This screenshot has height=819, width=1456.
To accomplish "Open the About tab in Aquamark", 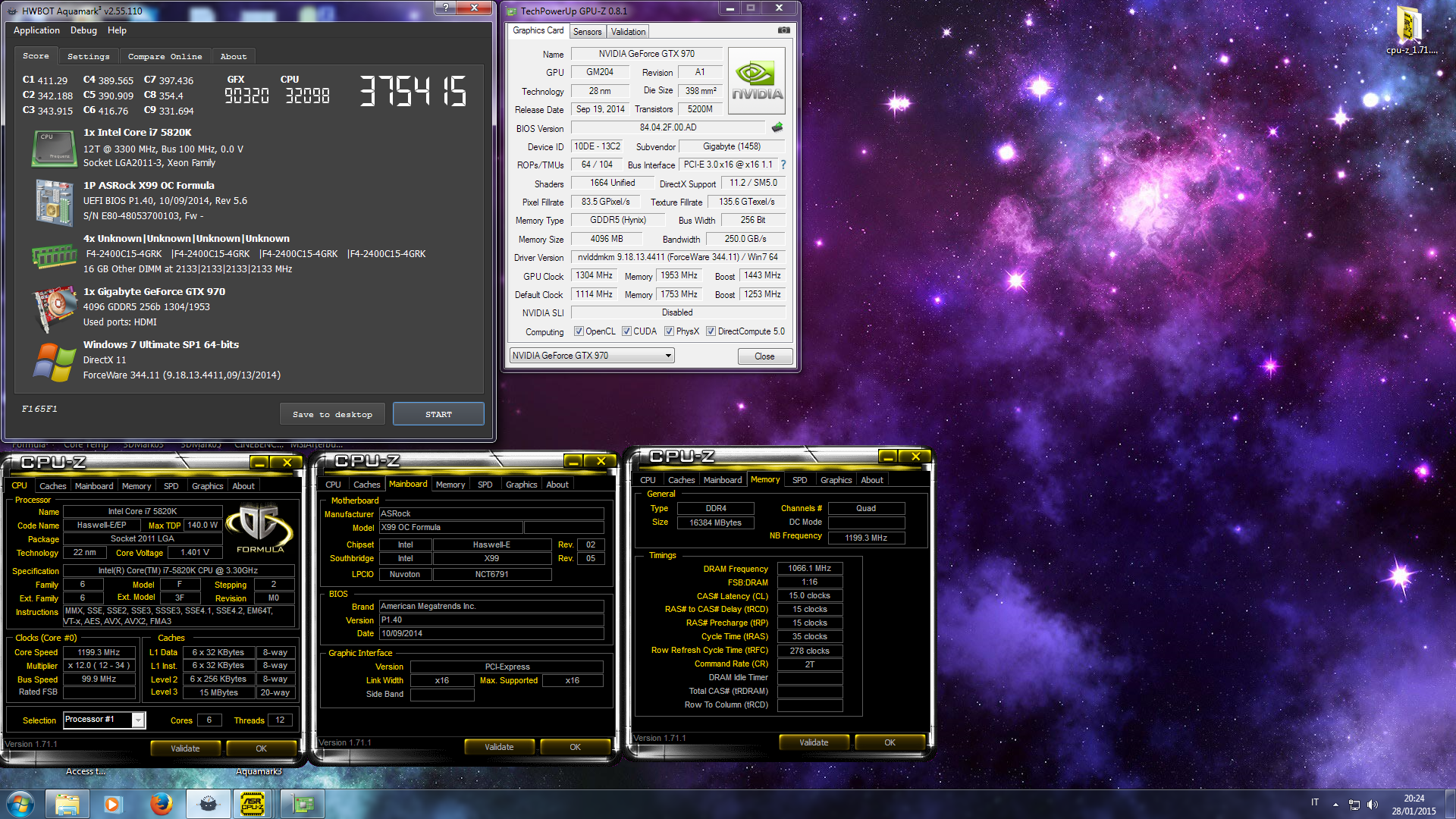I will click(234, 57).
